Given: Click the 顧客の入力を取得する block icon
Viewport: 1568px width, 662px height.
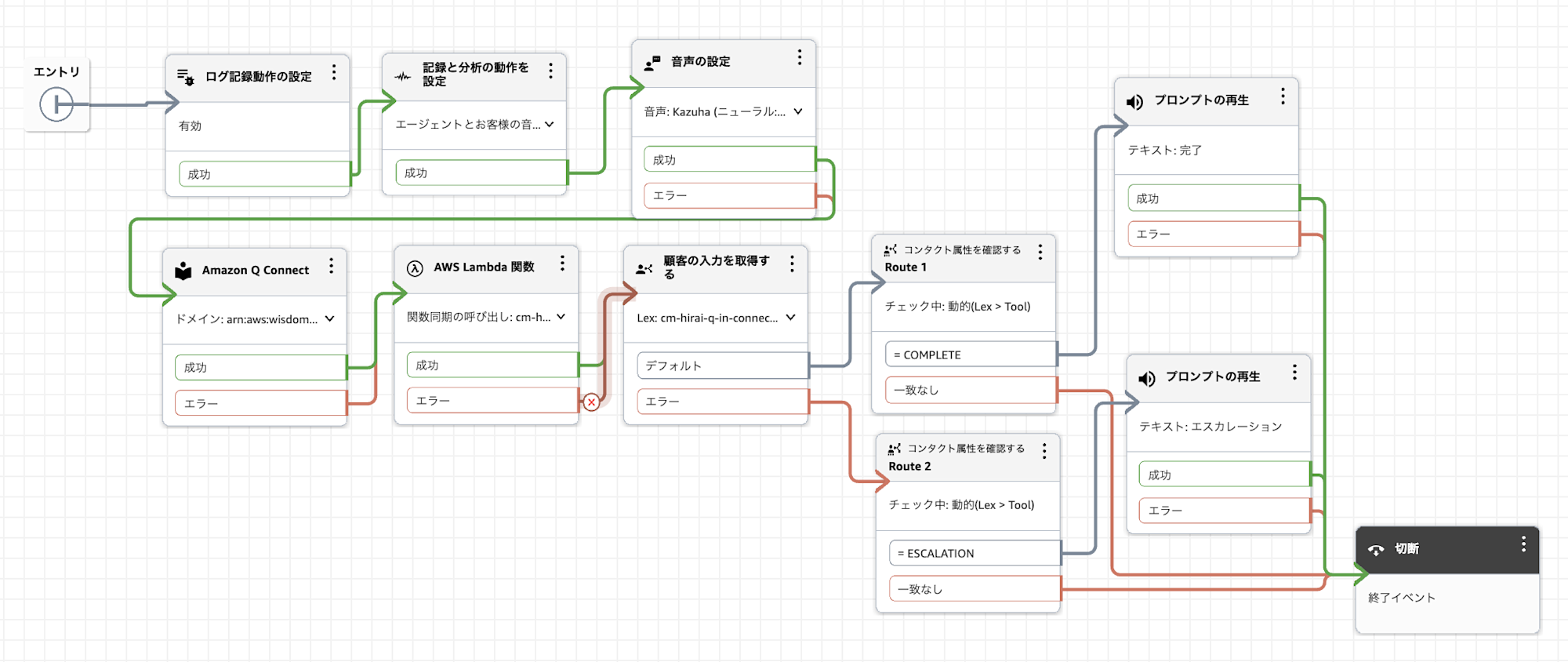Looking at the screenshot, I should [644, 268].
